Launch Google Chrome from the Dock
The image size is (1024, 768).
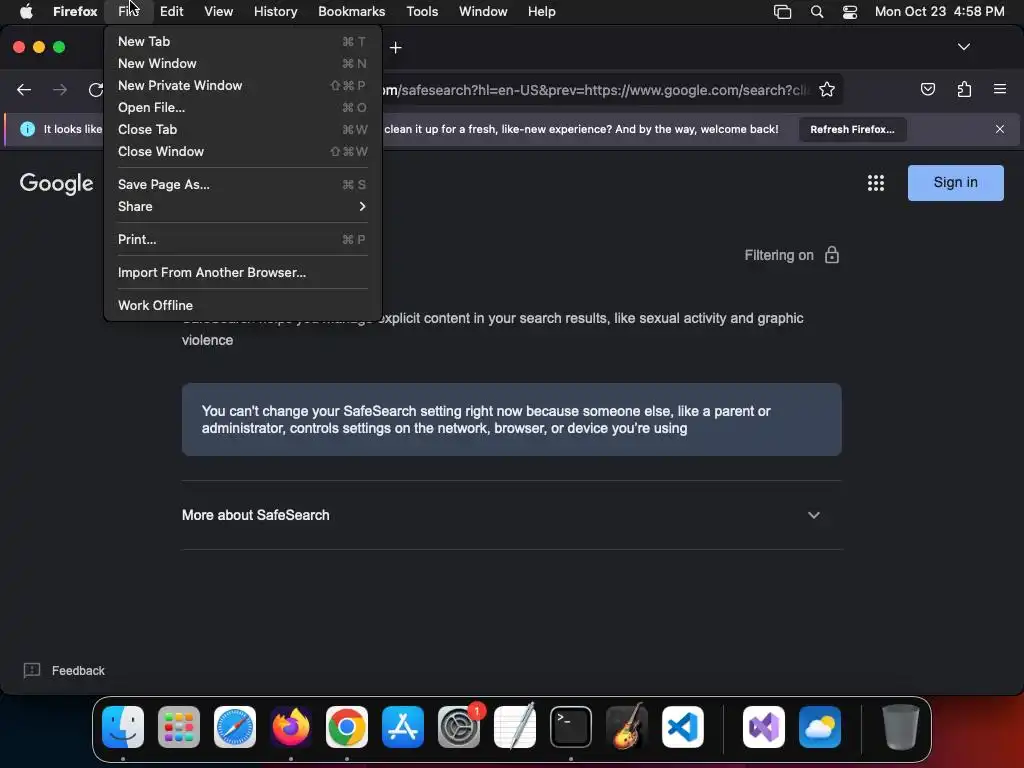tap(347, 727)
